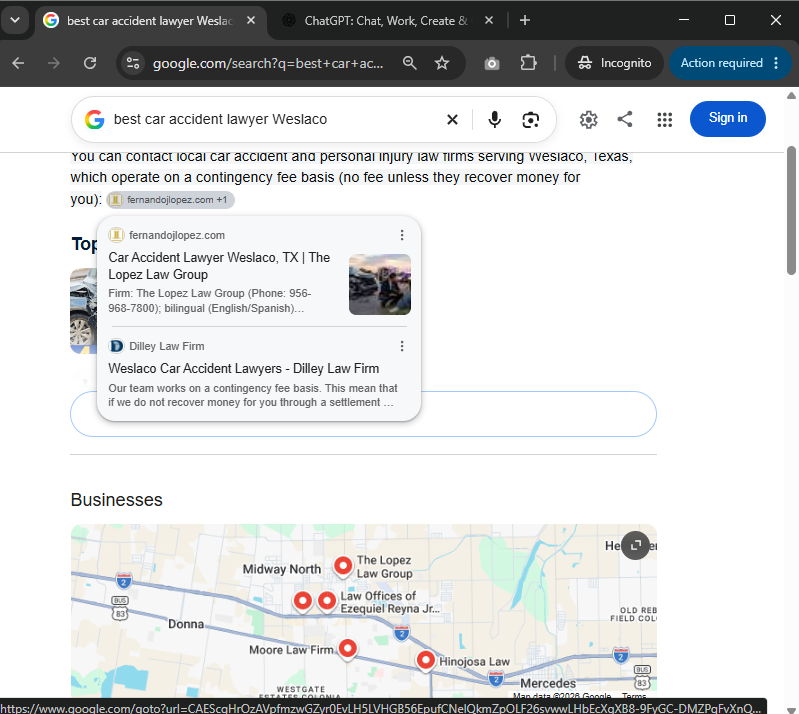799x714 pixels.
Task: Click the scrollbar up arrow
Action: pyautogui.click(x=791, y=96)
